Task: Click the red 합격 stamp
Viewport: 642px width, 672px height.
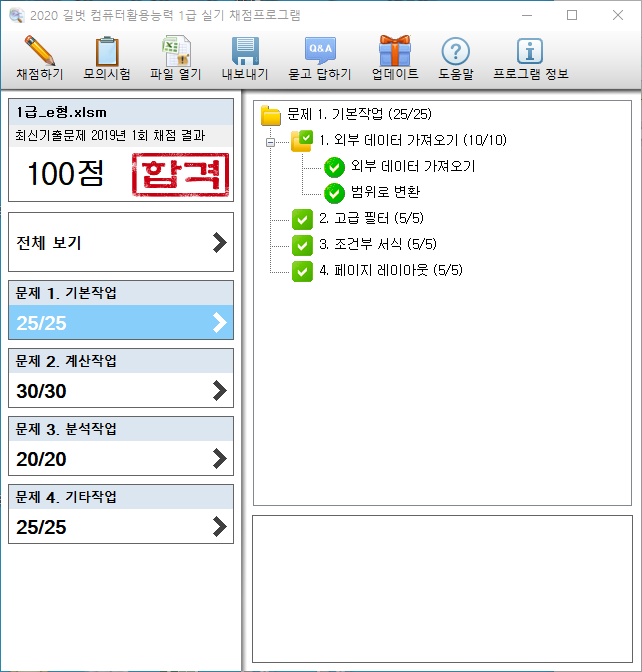Action: click(x=181, y=175)
